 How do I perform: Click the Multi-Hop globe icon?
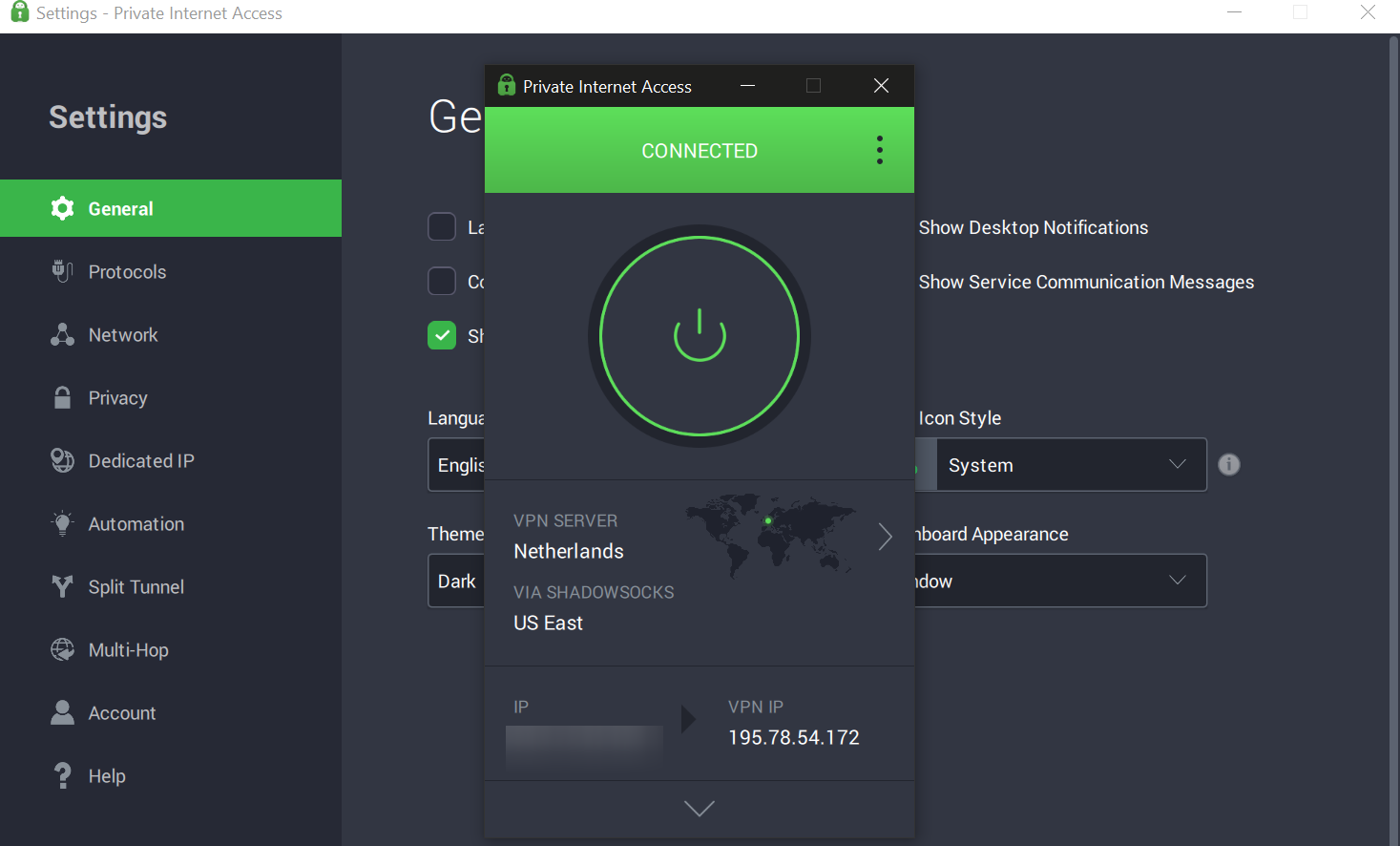pos(62,649)
